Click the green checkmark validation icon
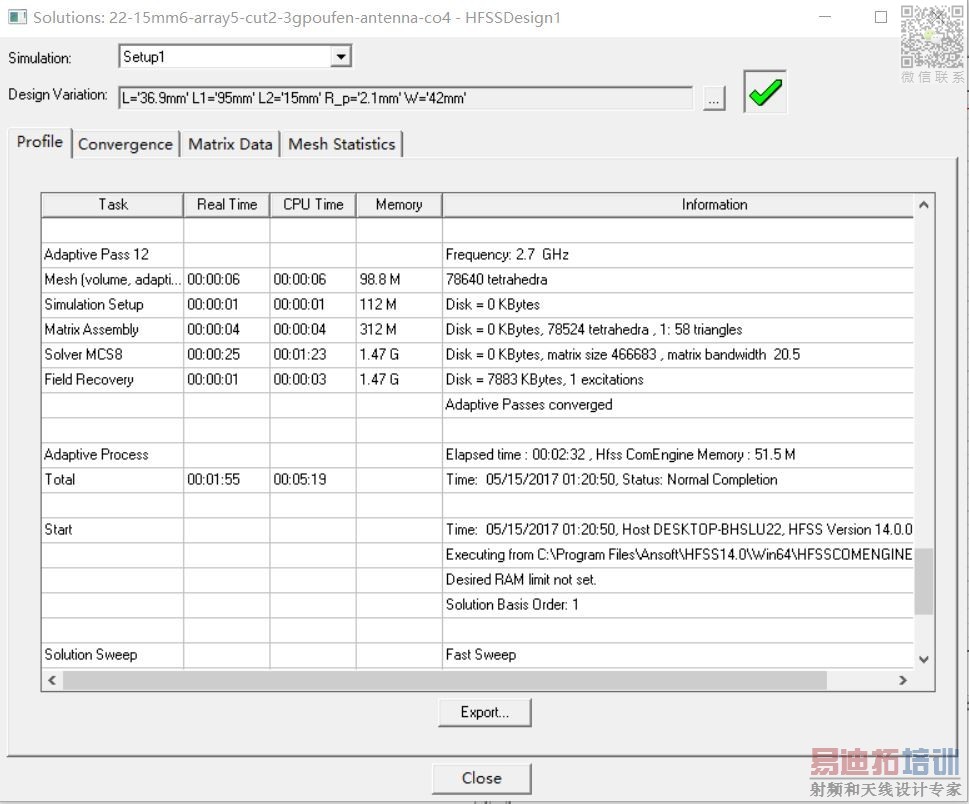Image resolution: width=969 pixels, height=804 pixels. pyautogui.click(x=765, y=92)
